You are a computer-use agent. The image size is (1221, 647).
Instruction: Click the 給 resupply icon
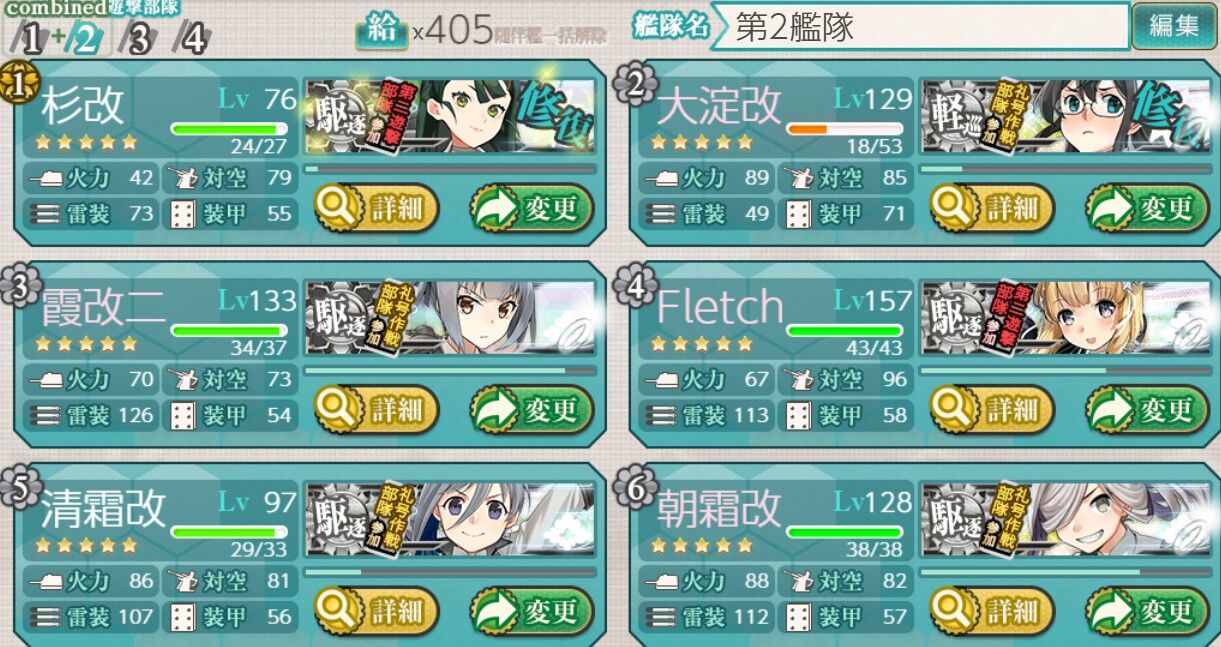[382, 30]
